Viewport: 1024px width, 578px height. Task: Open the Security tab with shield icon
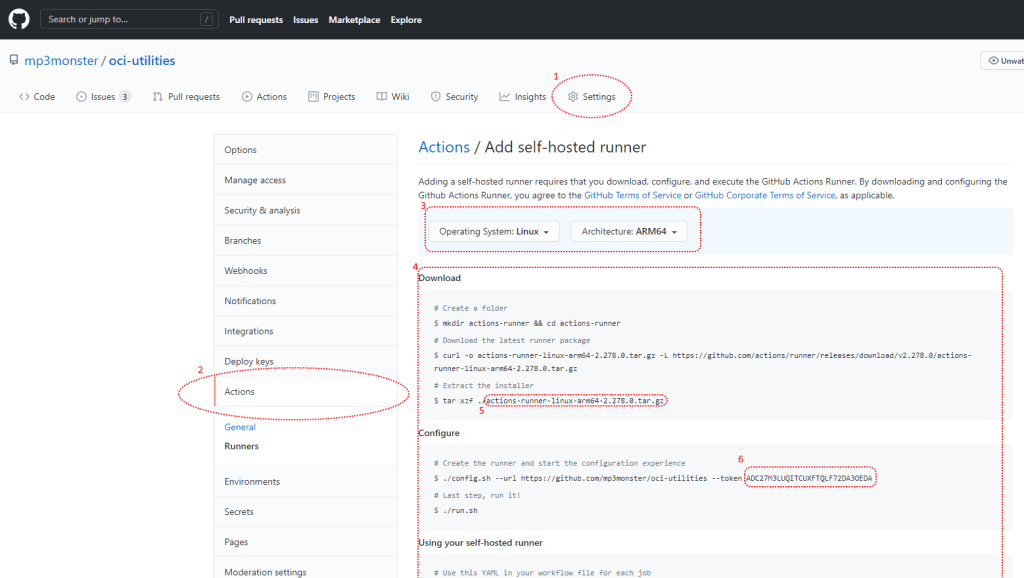click(454, 97)
